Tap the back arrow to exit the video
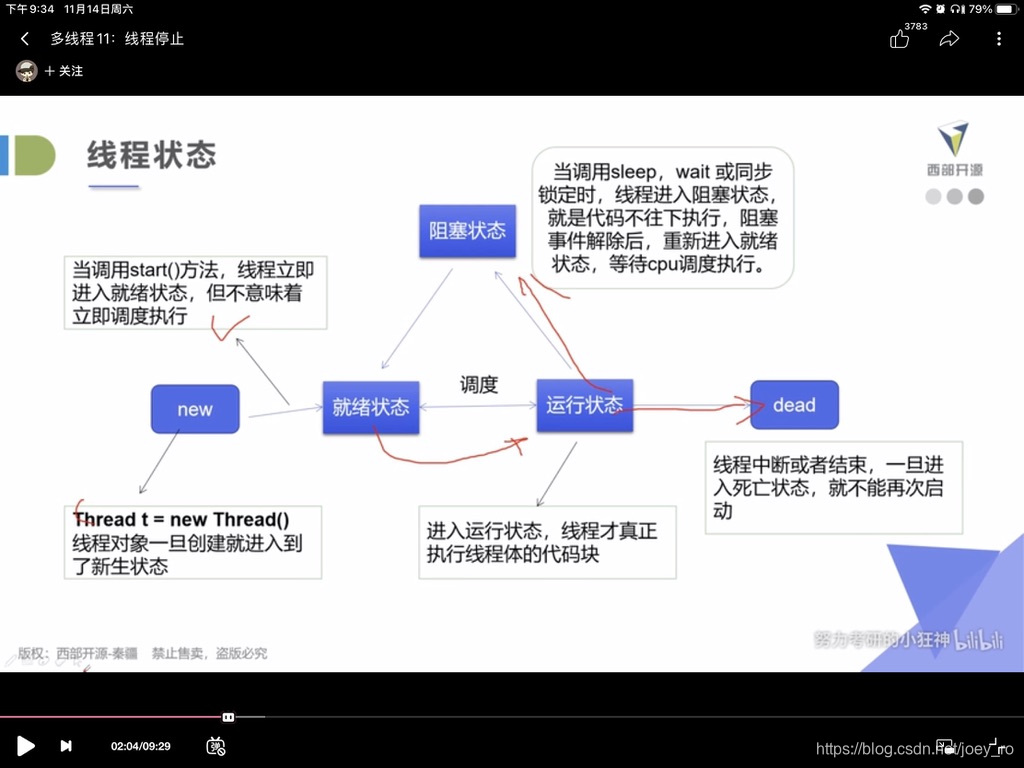1024x768 pixels. click(x=23, y=38)
